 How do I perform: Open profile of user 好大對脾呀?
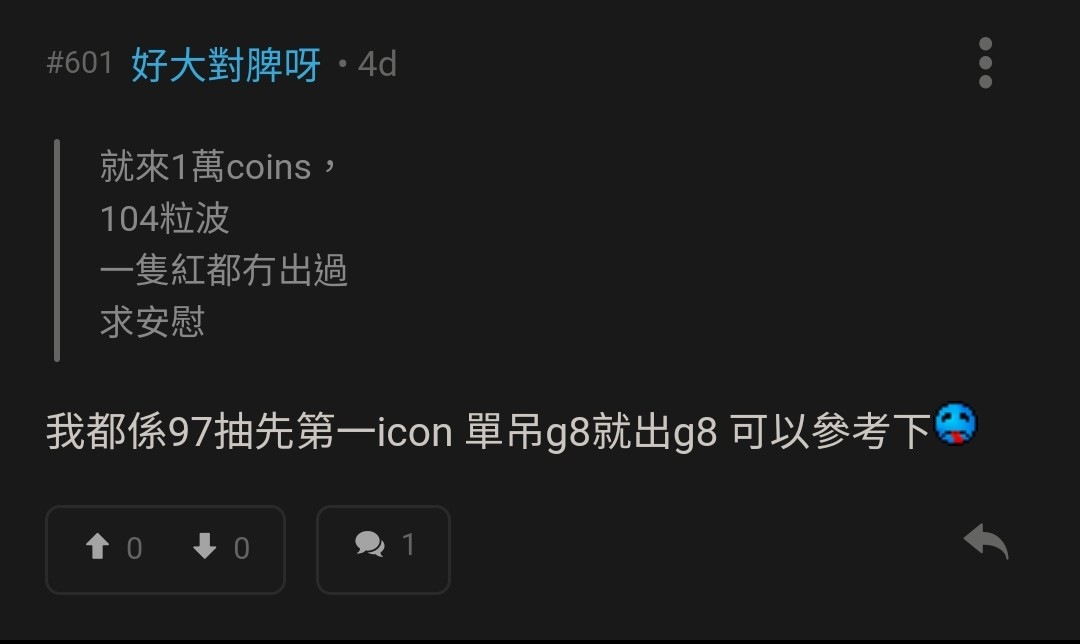click(x=226, y=65)
